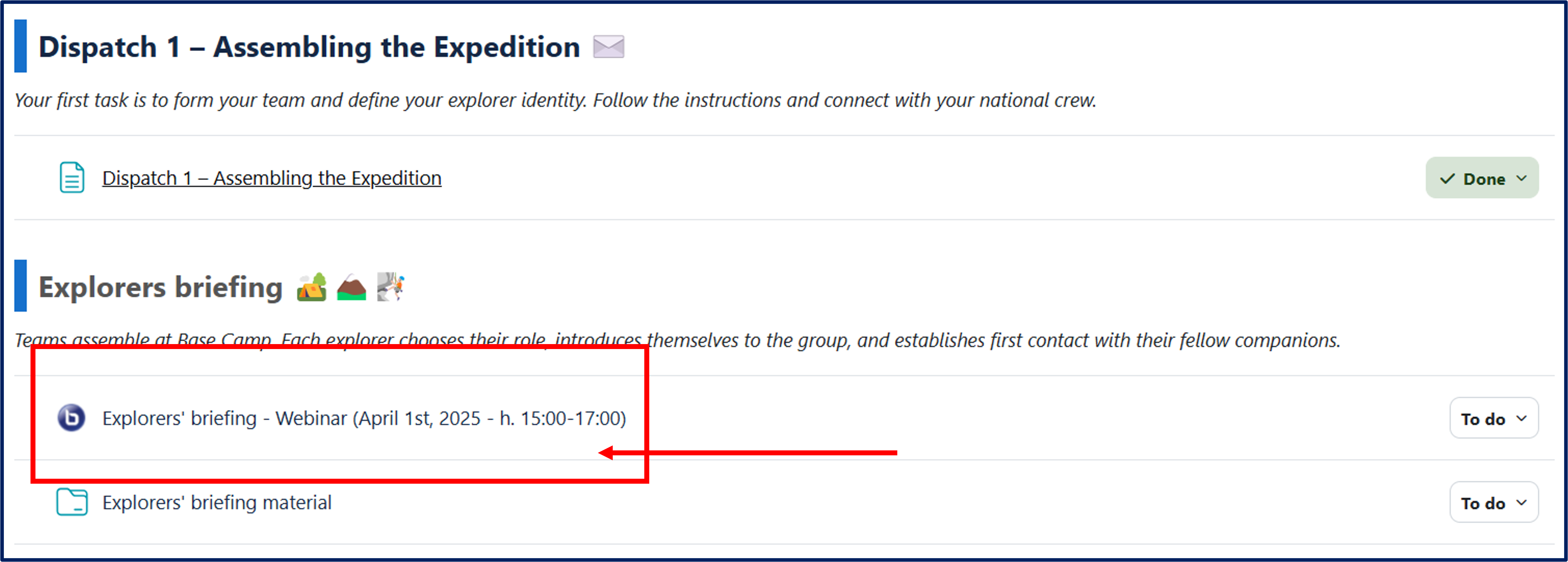1568x562 pixels.
Task: Expand the chevron on the Done button
Action: (x=1522, y=178)
